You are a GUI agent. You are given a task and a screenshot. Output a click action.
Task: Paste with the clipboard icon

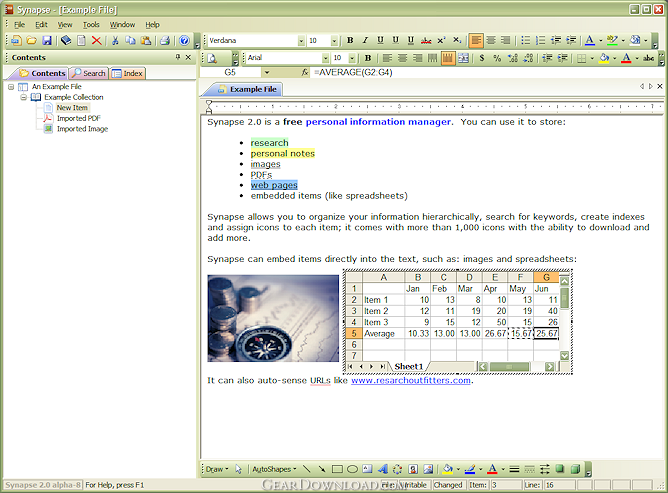(146, 40)
